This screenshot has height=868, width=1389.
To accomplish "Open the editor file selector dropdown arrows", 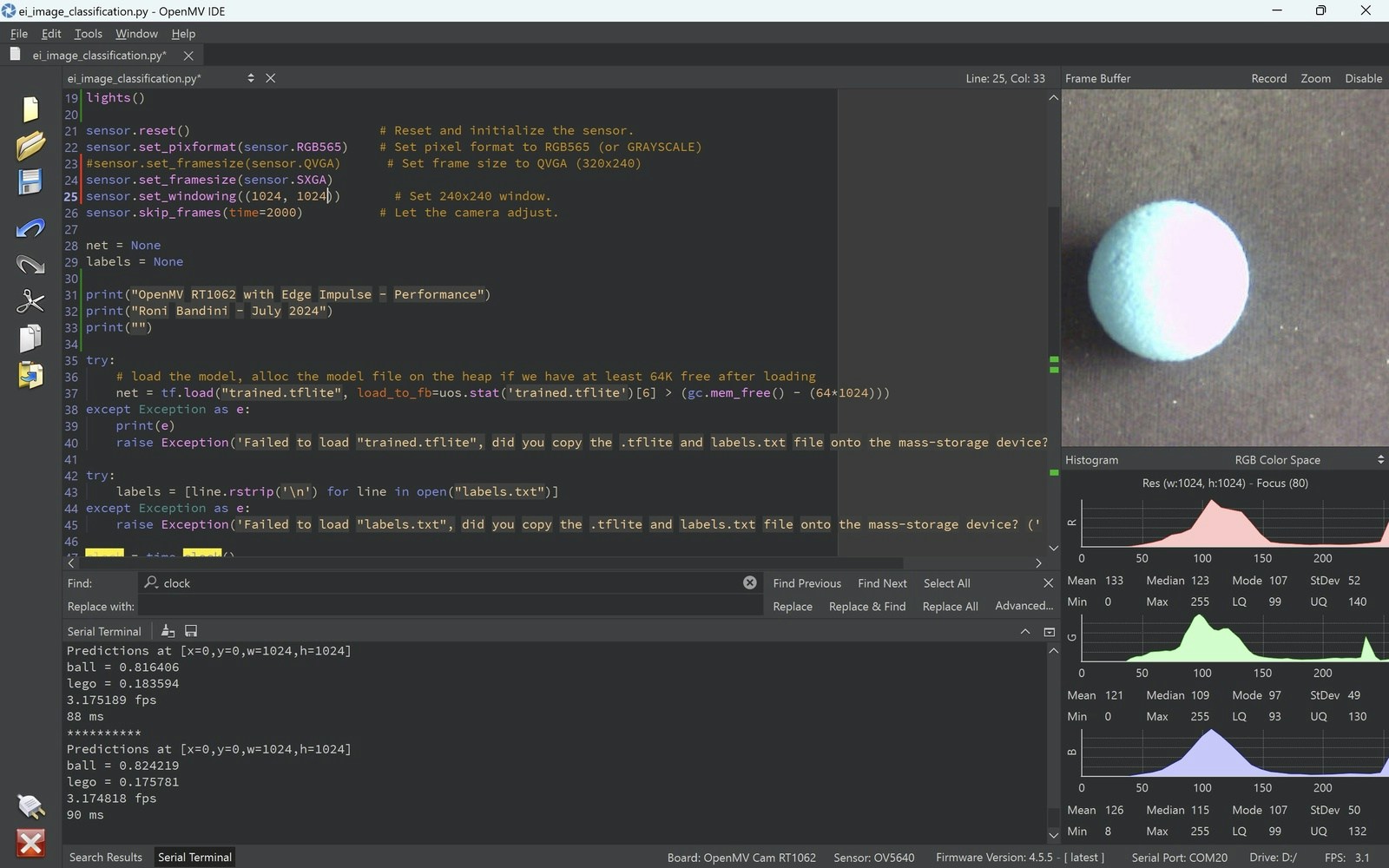I will [x=251, y=78].
